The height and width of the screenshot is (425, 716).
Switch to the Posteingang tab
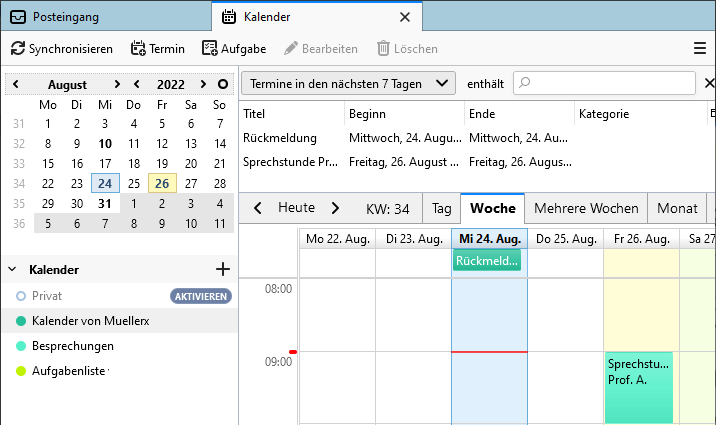(x=105, y=17)
